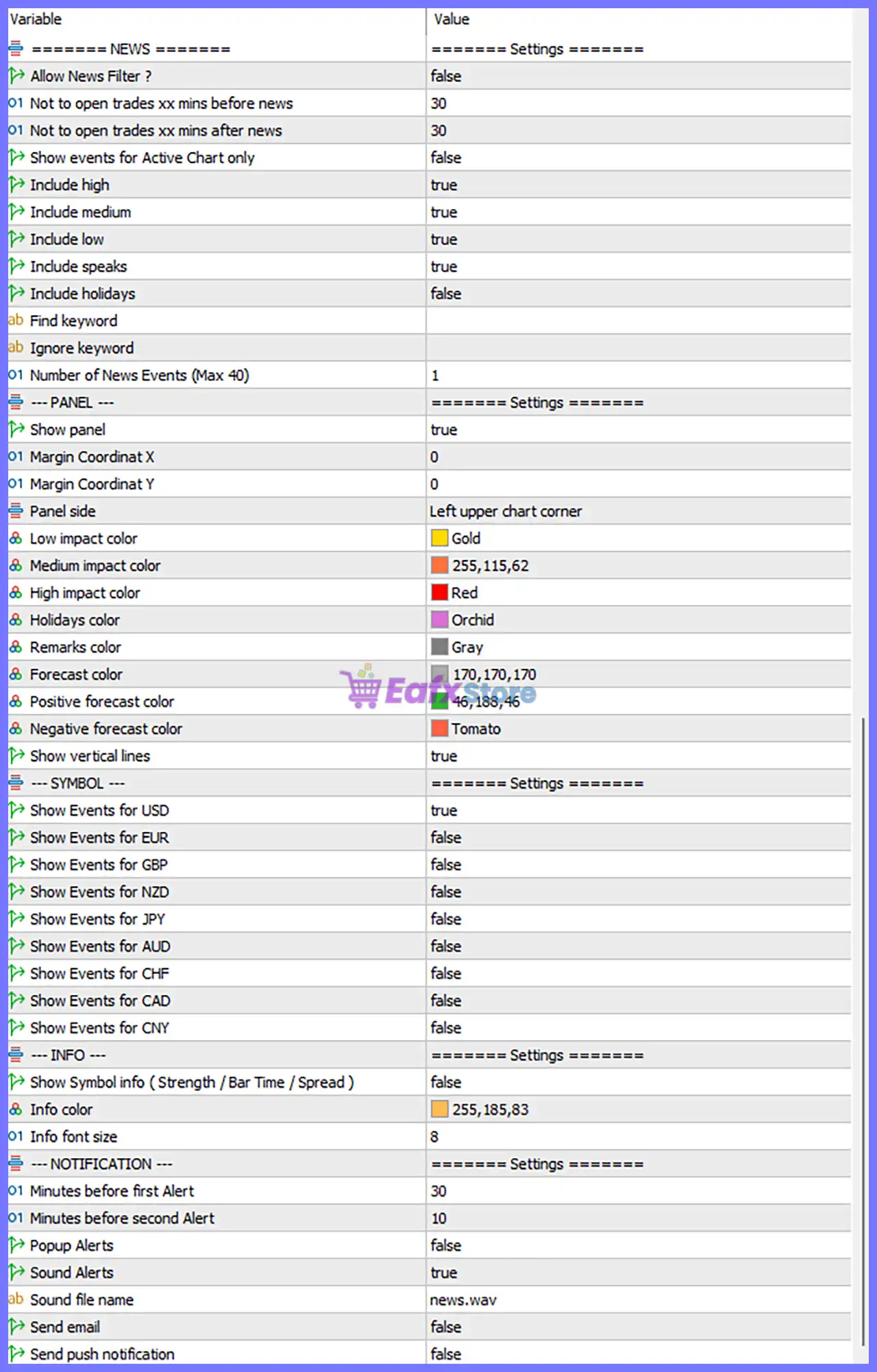Edit Number of News Events value 1
This screenshot has height=1372, width=877.
coord(639,375)
